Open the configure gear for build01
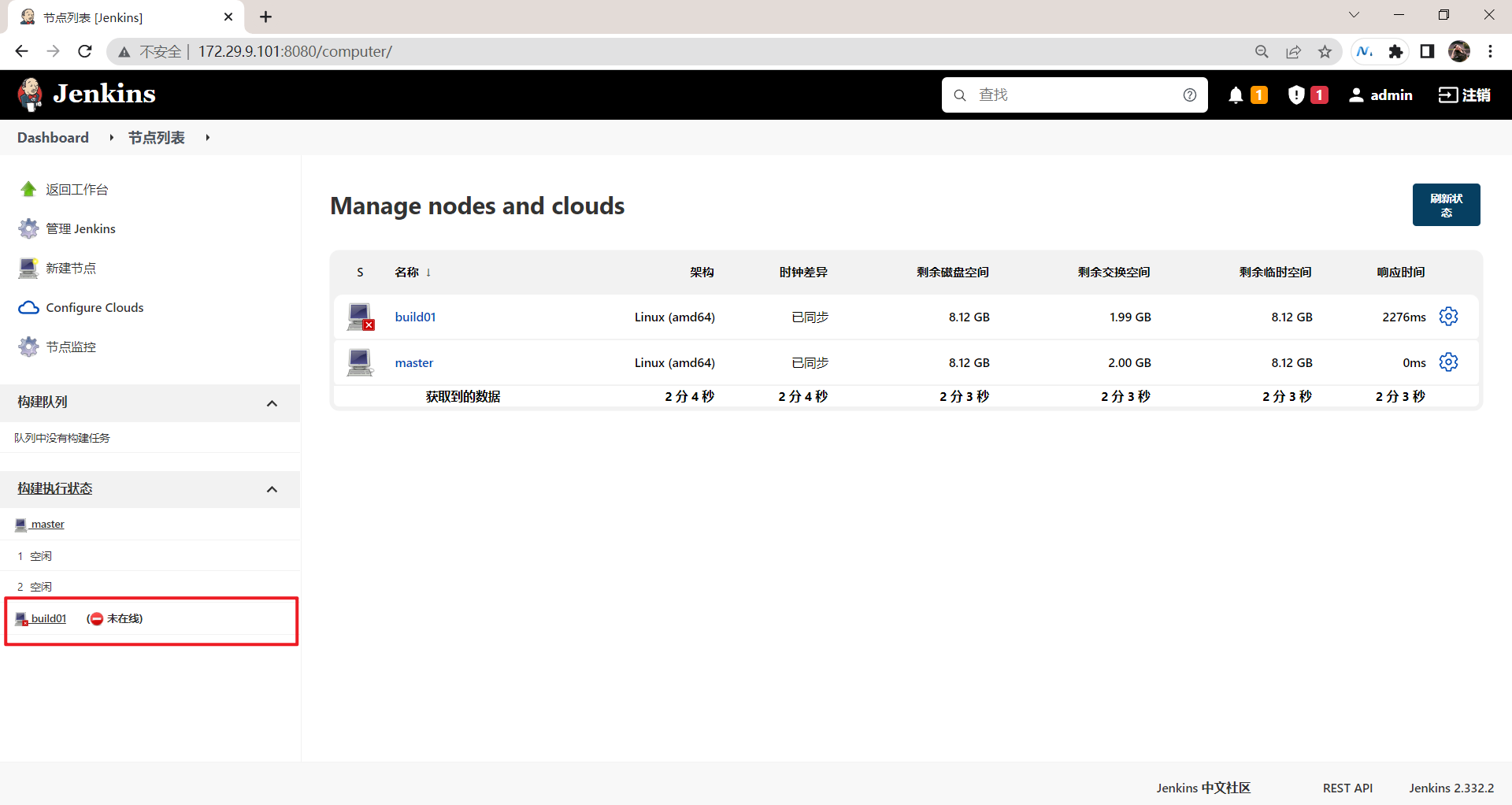The width and height of the screenshot is (1512, 805). click(x=1448, y=317)
